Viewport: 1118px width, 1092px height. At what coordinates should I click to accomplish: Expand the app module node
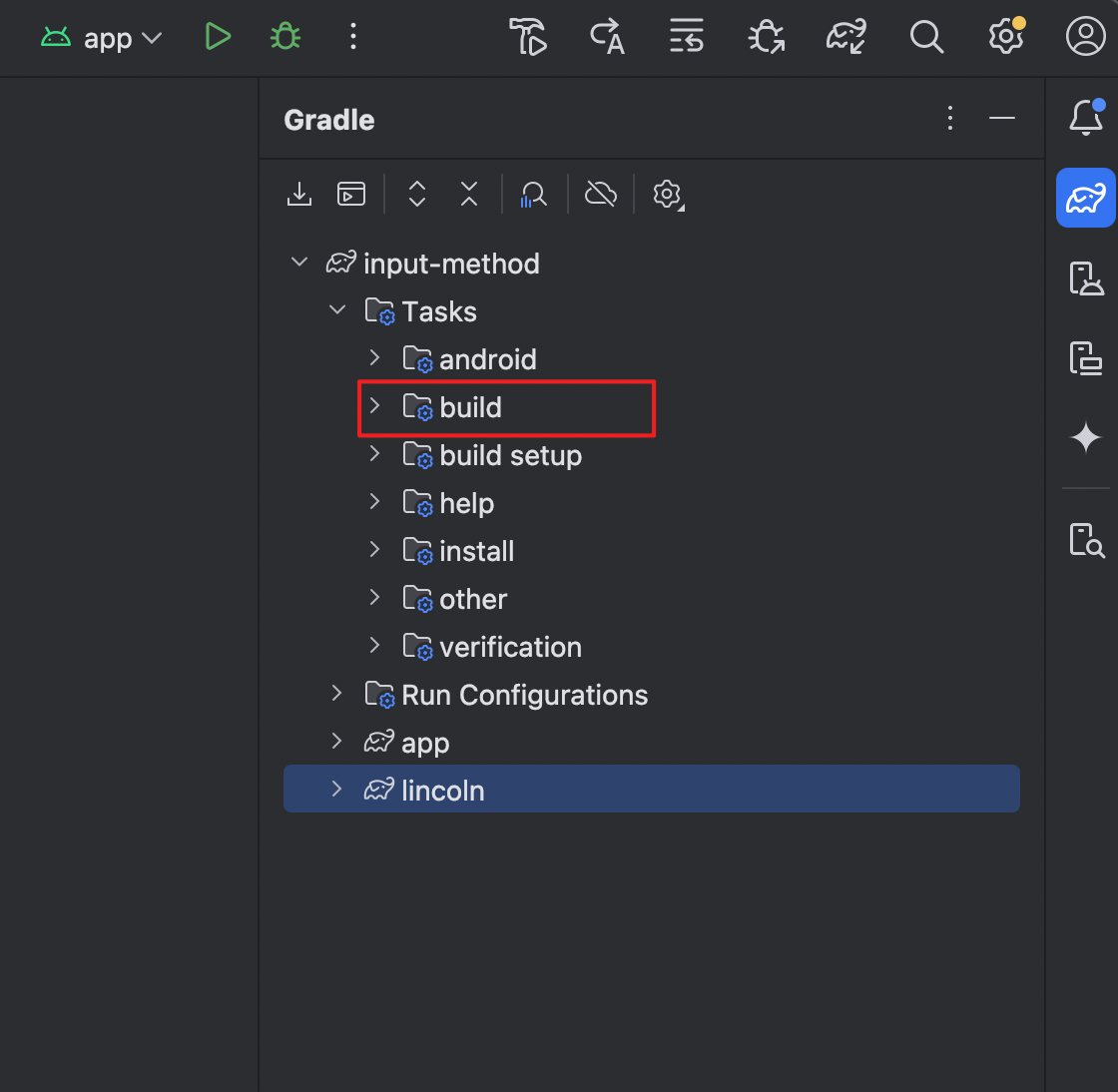click(337, 742)
